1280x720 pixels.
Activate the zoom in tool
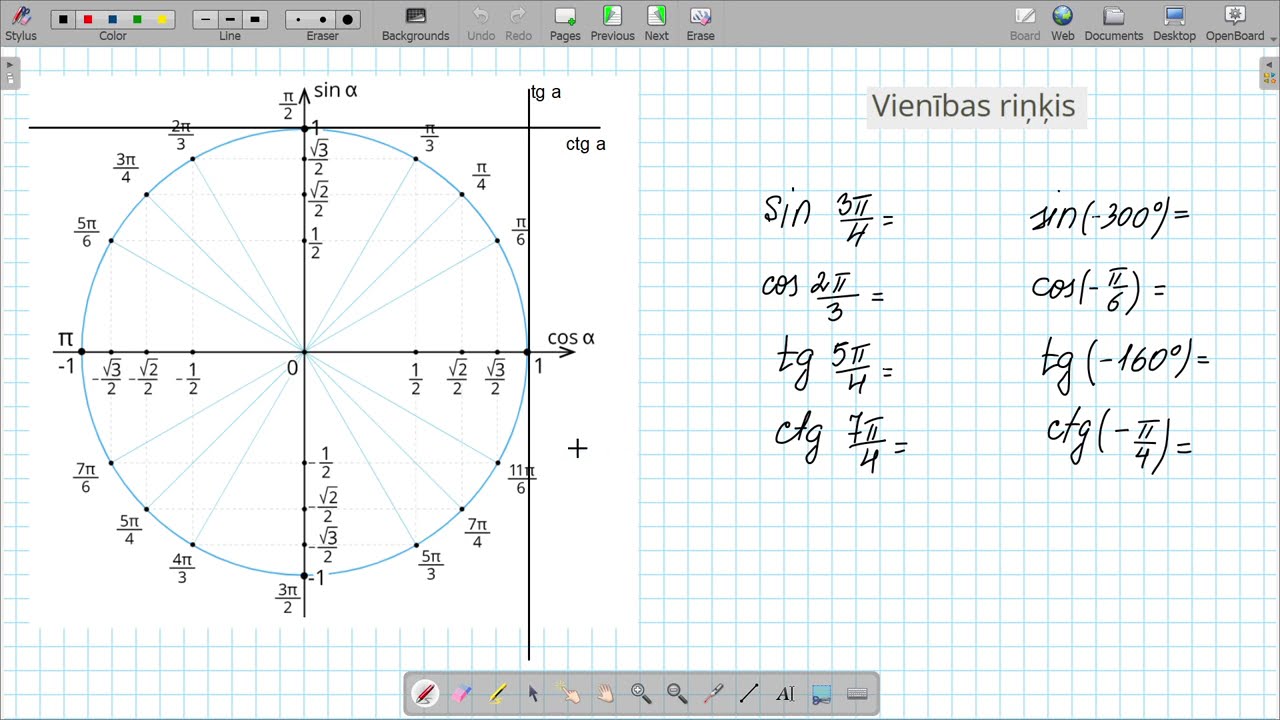pos(641,693)
